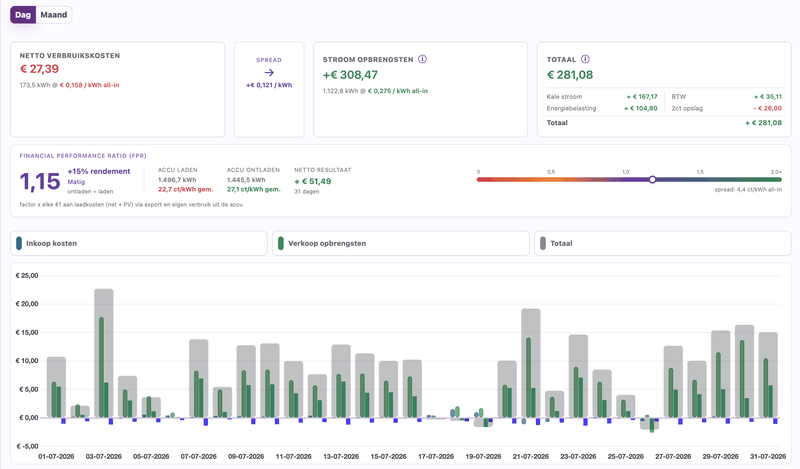Click the tall grey bar for 03-07-2026
Image resolution: width=800 pixels, height=469 pixels.
point(104,353)
